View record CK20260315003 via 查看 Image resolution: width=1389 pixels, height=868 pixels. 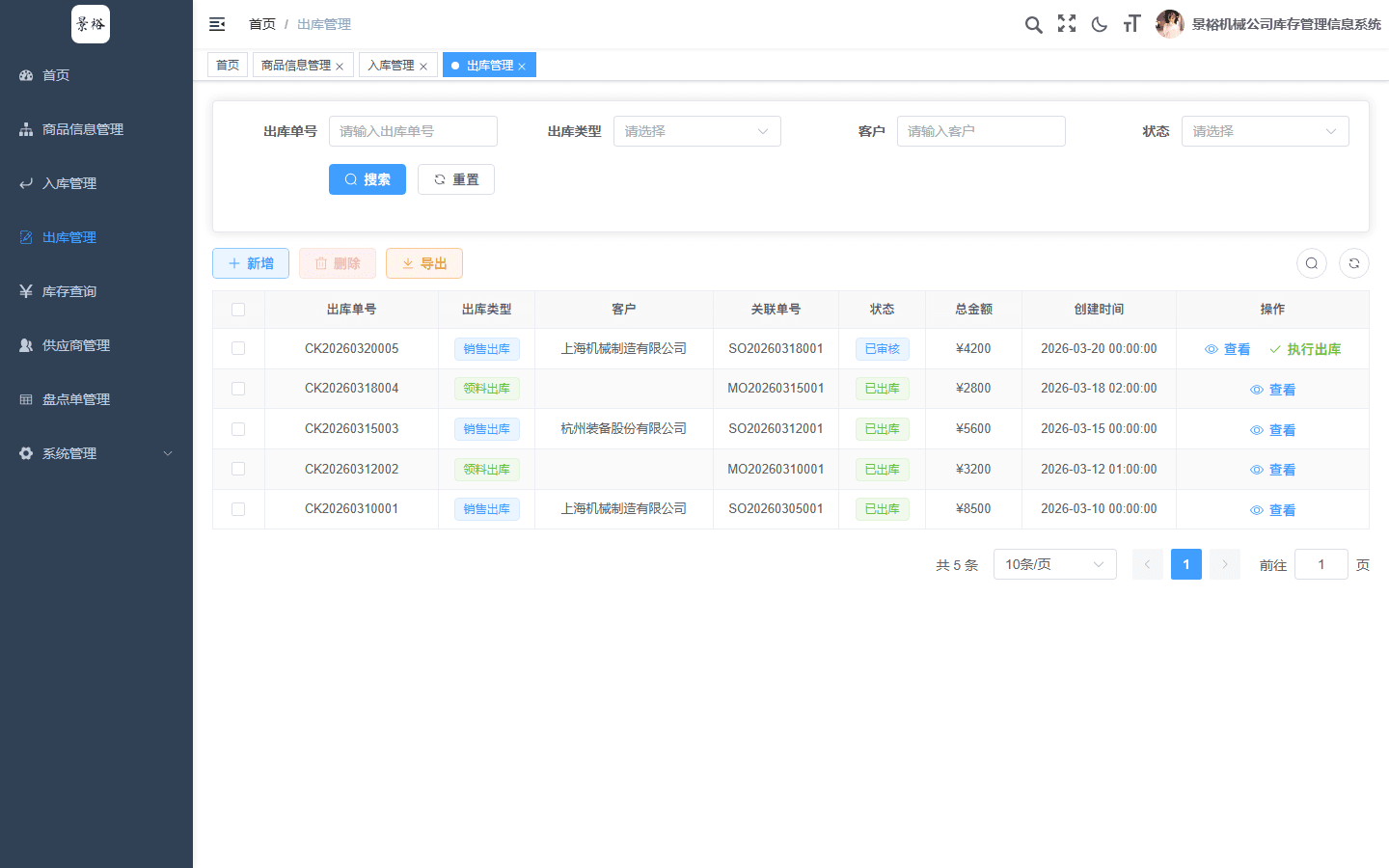click(1273, 430)
